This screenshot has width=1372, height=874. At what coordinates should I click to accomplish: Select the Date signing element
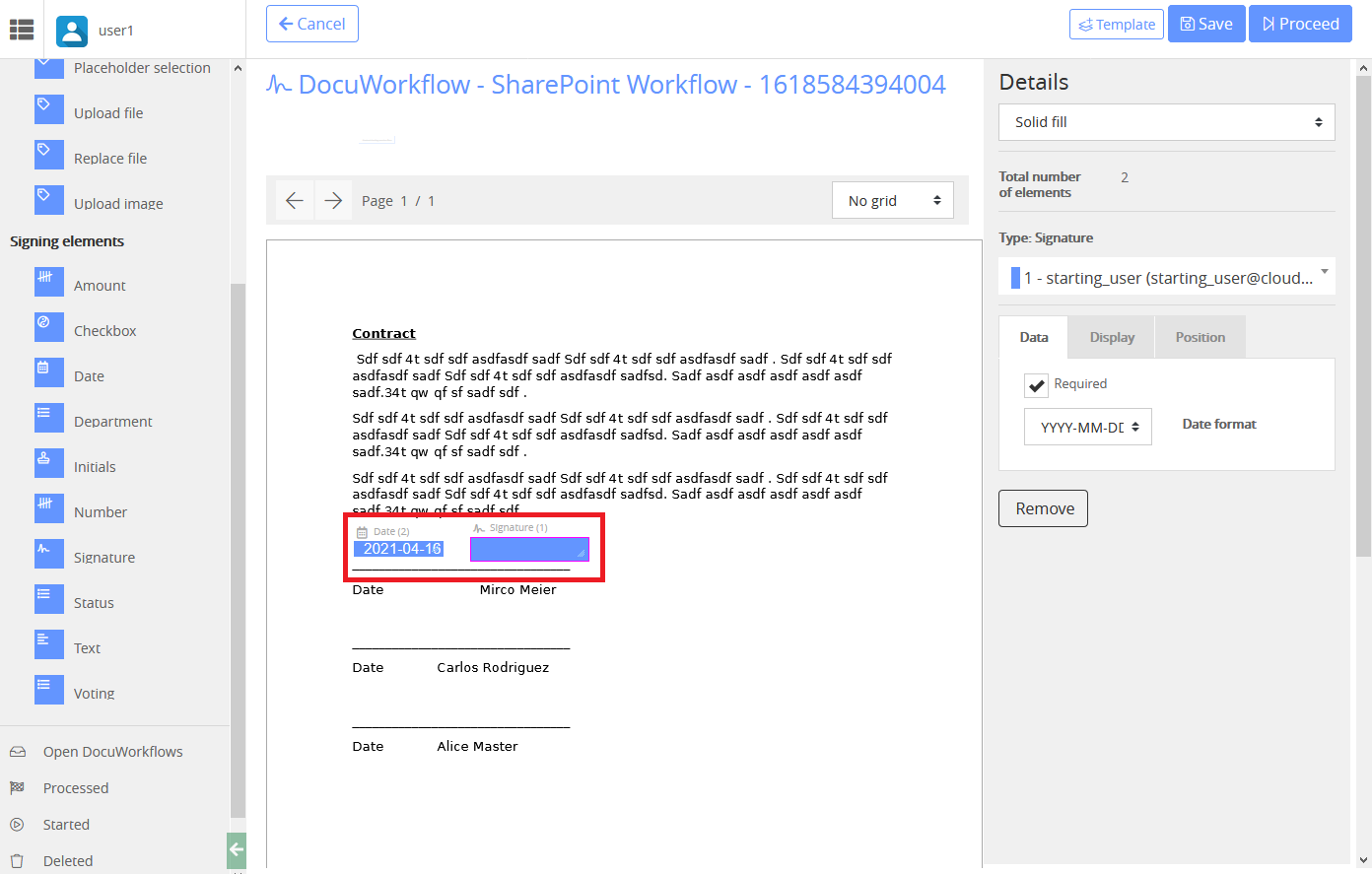coord(91,375)
